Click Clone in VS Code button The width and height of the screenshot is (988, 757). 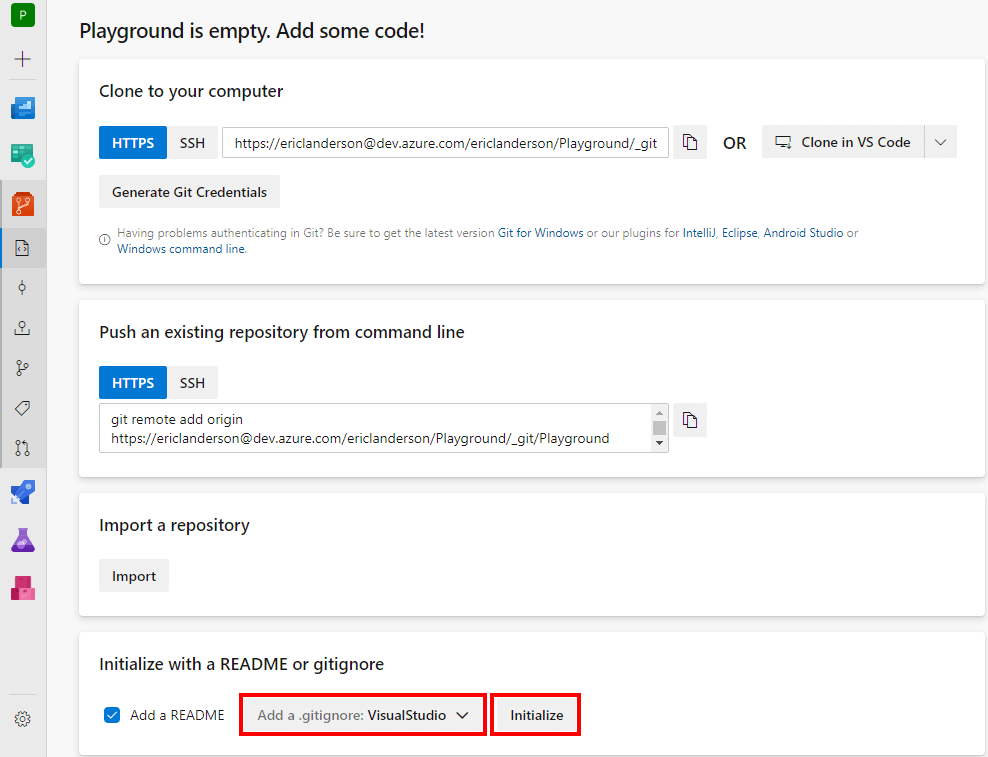(843, 142)
